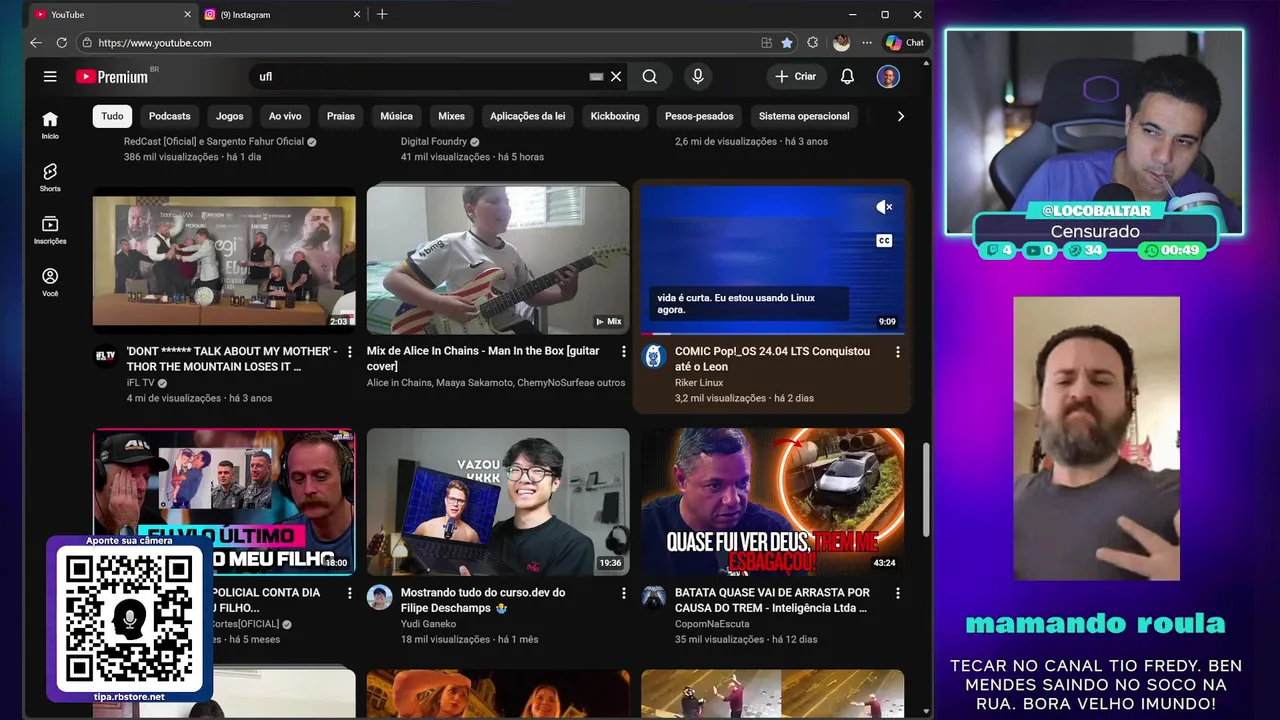Open browser settings and more menu
The image size is (1280, 720).
tap(866, 43)
